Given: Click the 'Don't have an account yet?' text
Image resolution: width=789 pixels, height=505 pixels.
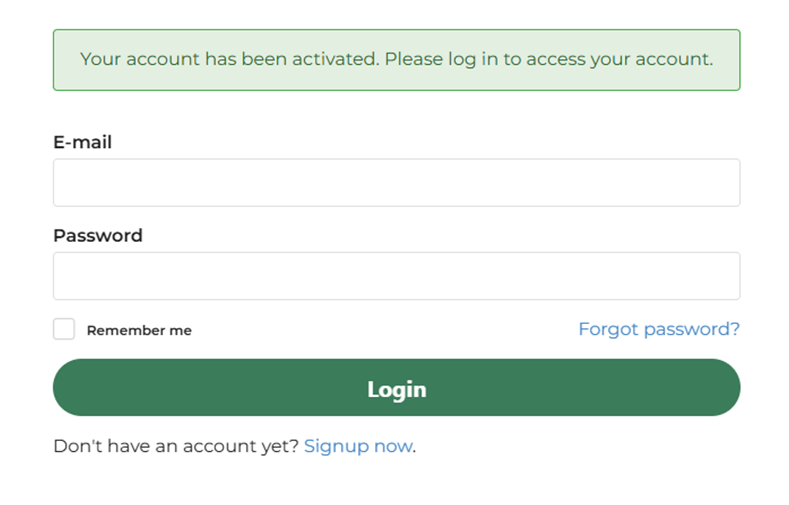Looking at the screenshot, I should [175, 446].
